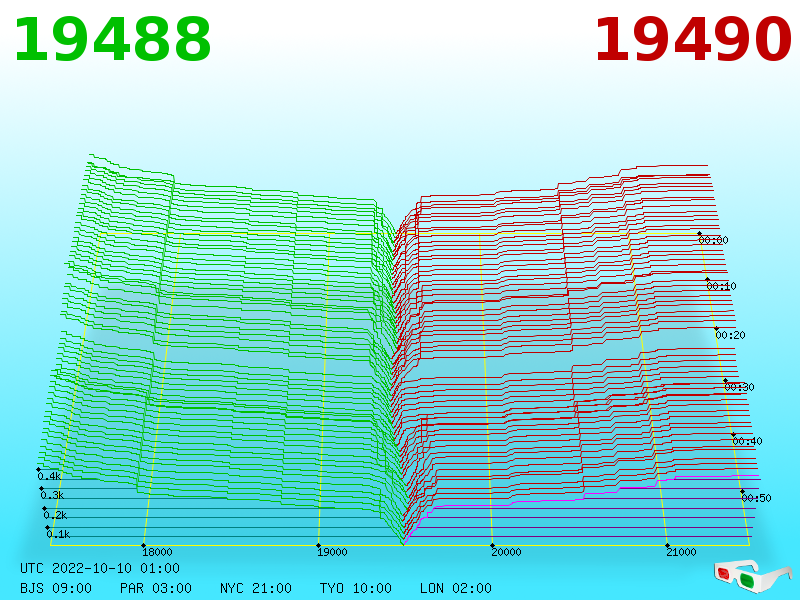Screen dimensions: 800x600
Task: Click the 0.1k depth axis label
Action: click(59, 535)
